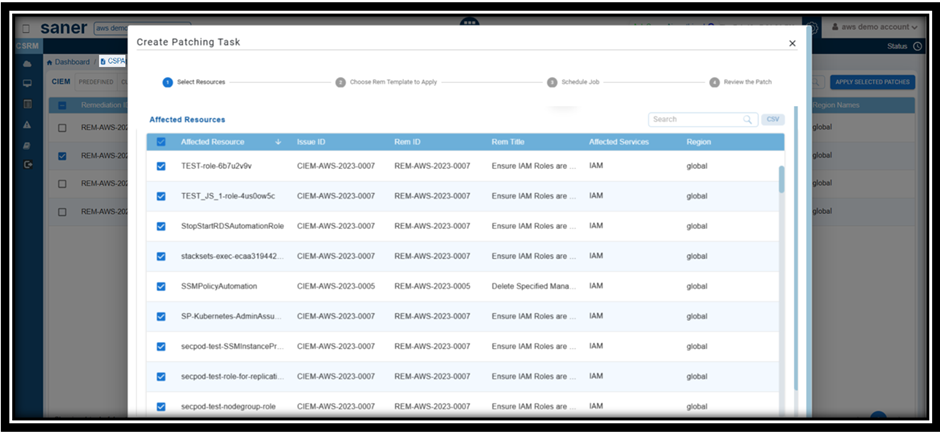This screenshot has height=434, width=940.
Task: Toggle select-all checkbox in Affected Resources header
Action: pyautogui.click(x=161, y=142)
